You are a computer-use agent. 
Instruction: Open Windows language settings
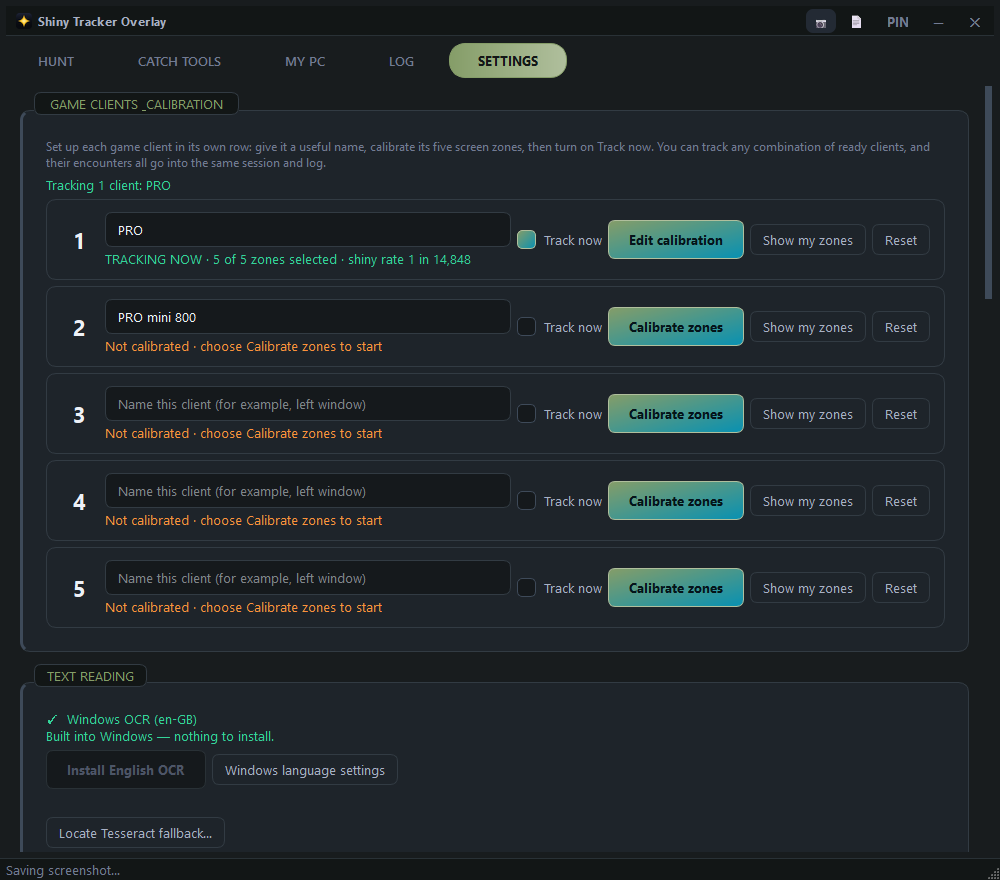(305, 770)
